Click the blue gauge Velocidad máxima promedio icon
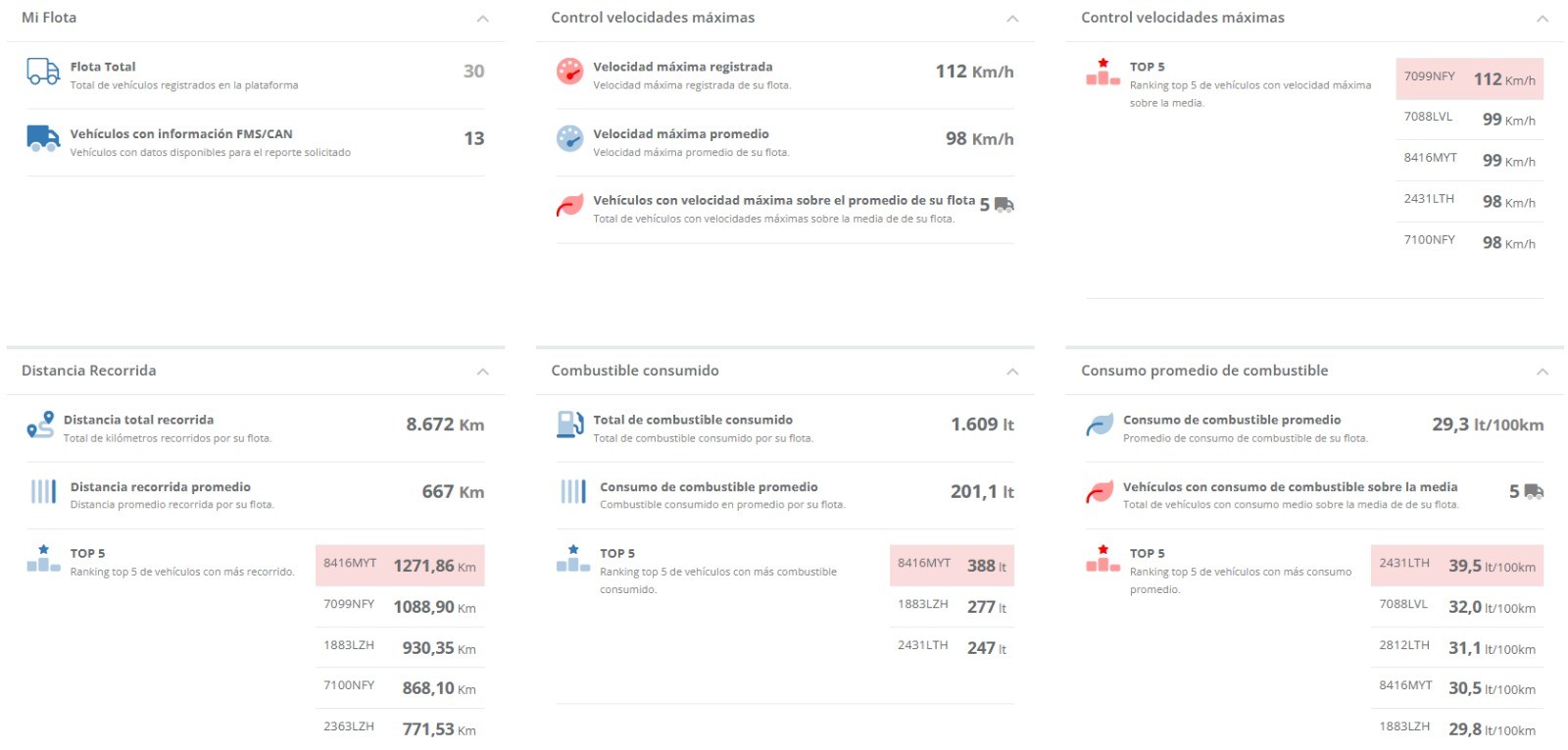Image resolution: width=1568 pixels, height=750 pixels. [x=569, y=138]
